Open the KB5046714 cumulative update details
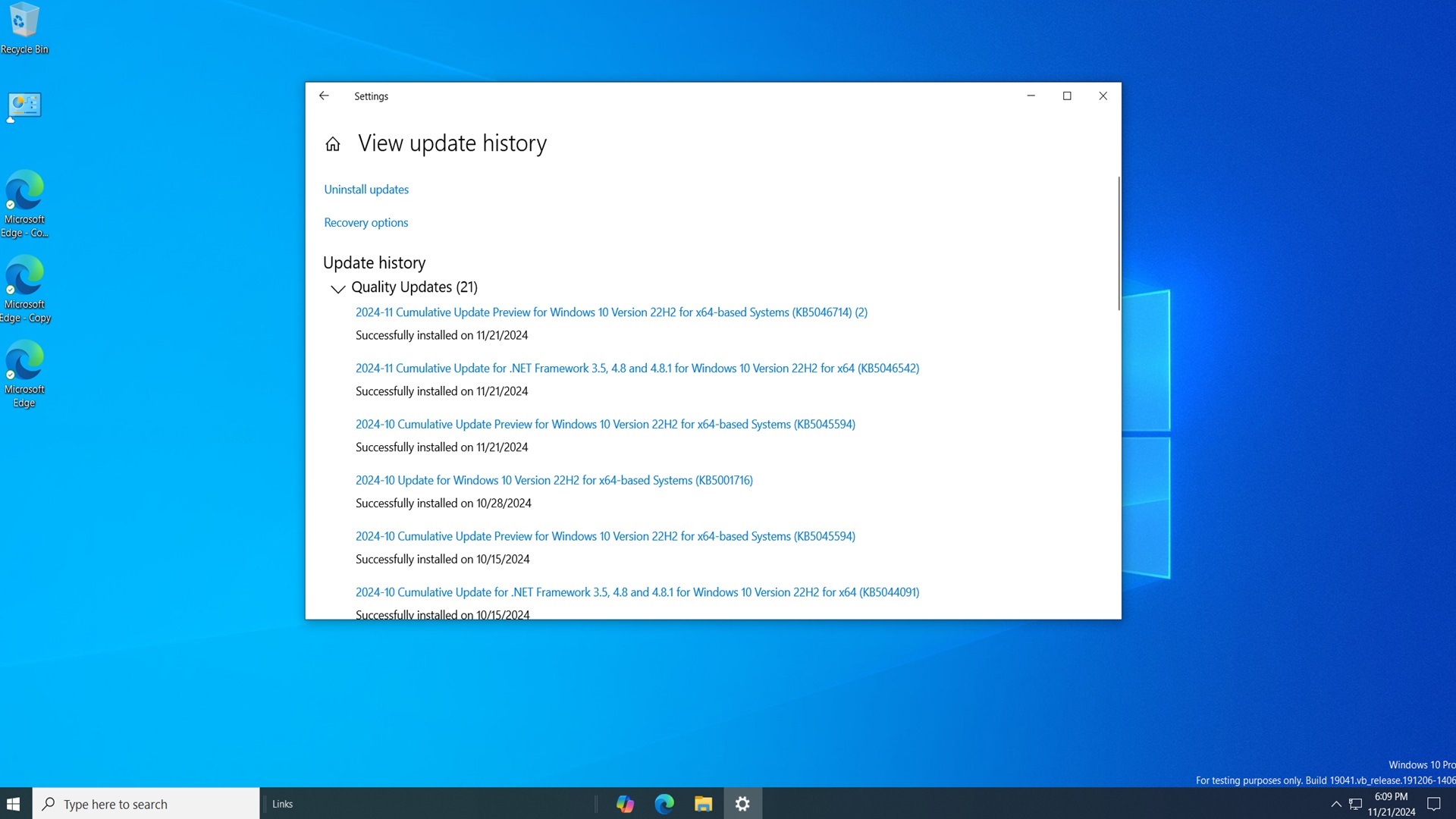The image size is (1456, 819). (611, 312)
